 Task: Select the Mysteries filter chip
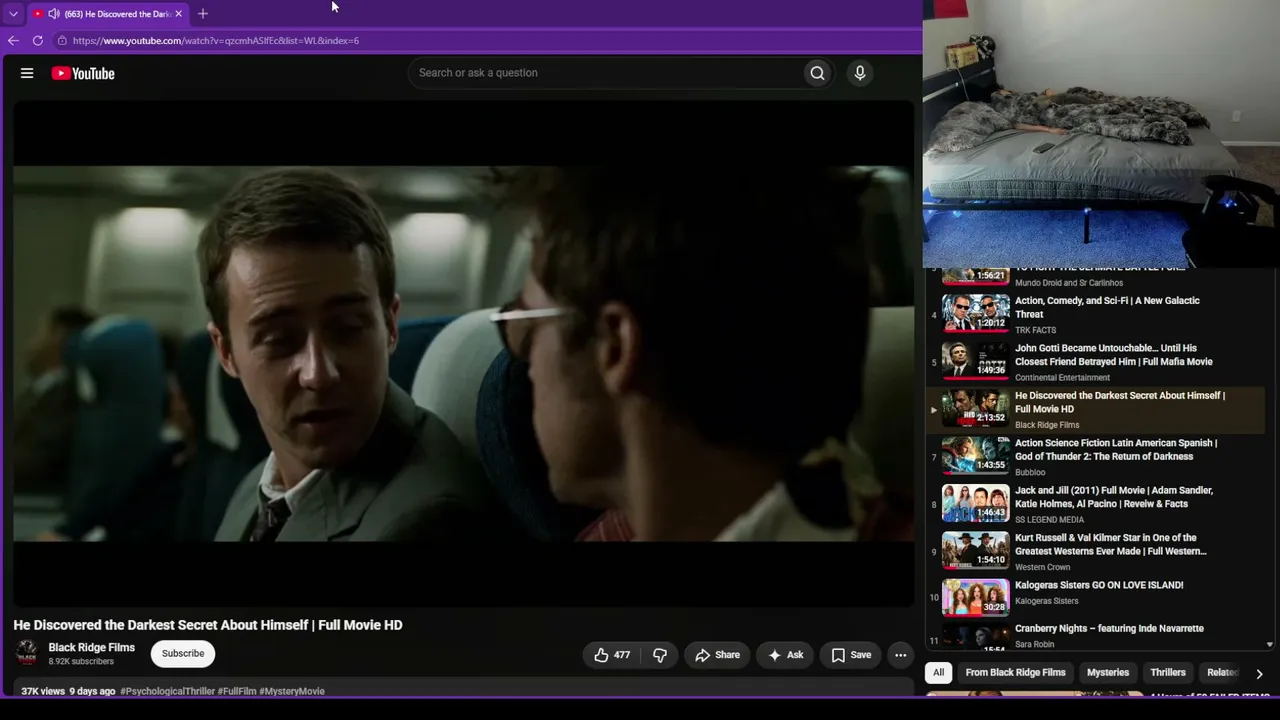click(x=1108, y=673)
